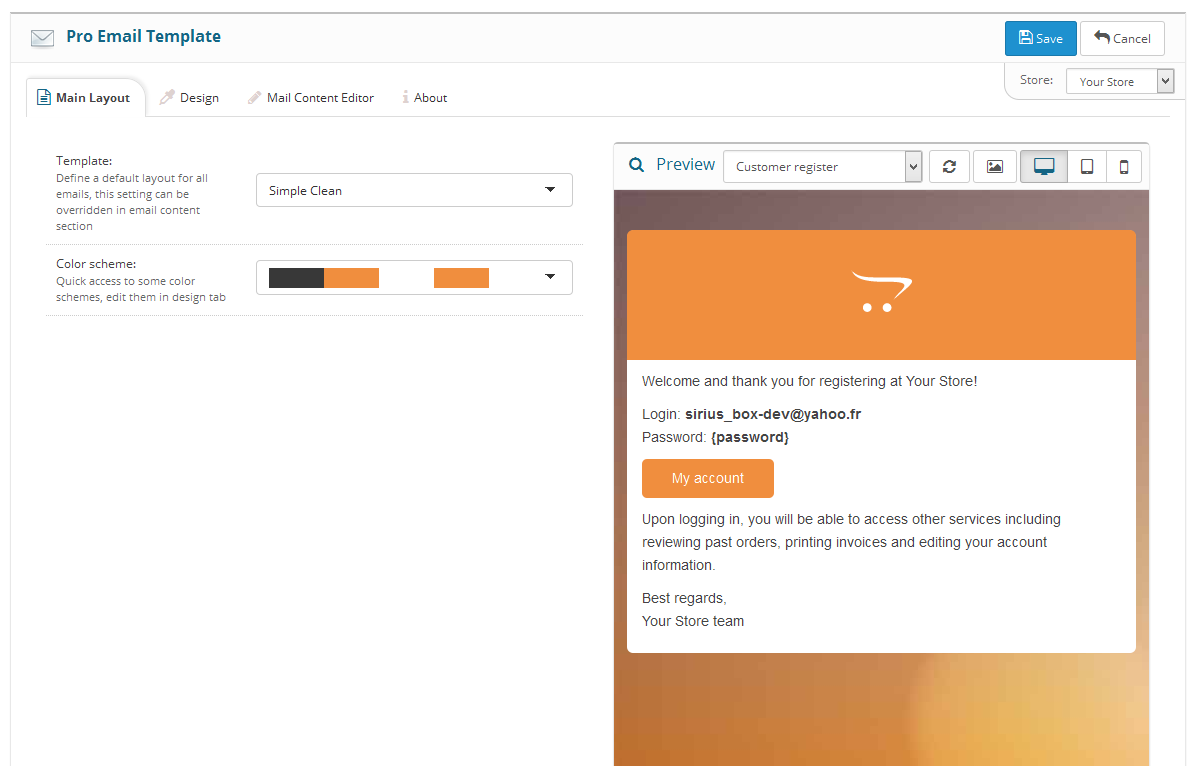Click the orange My account button in preview
Screen dimensions: 1194x766
707,478
